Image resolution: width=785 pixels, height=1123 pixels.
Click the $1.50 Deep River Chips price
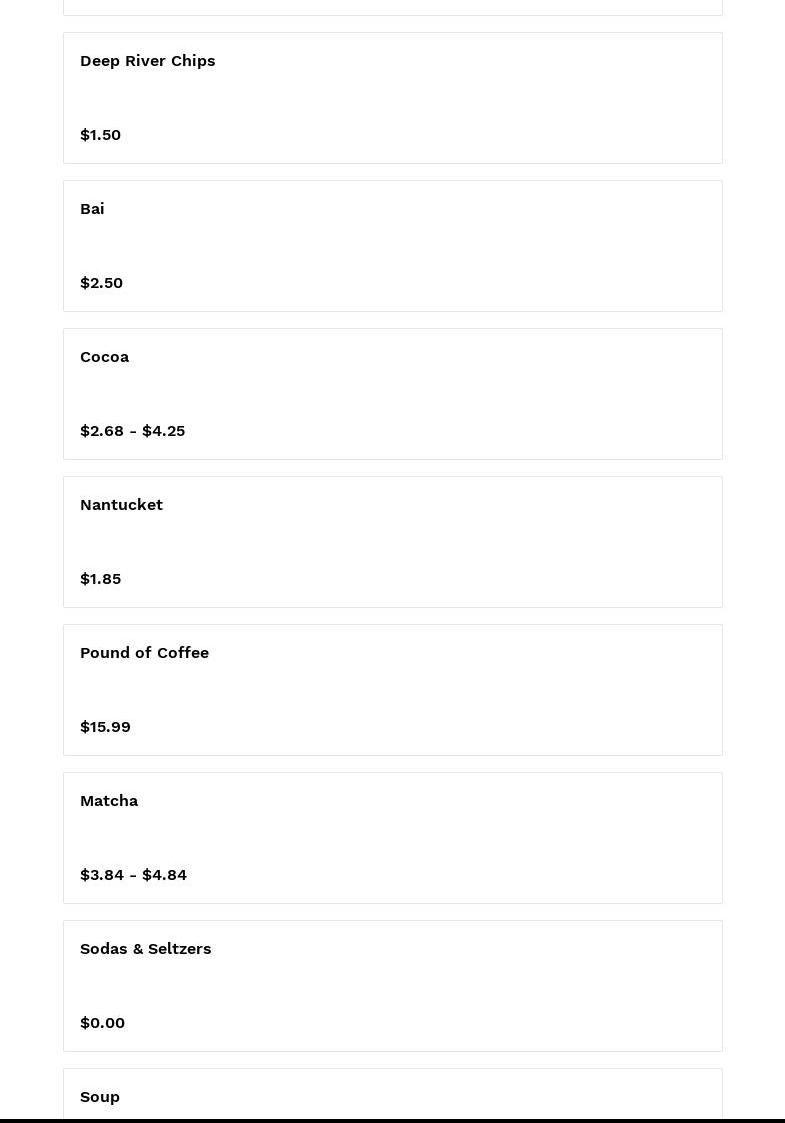(100, 135)
